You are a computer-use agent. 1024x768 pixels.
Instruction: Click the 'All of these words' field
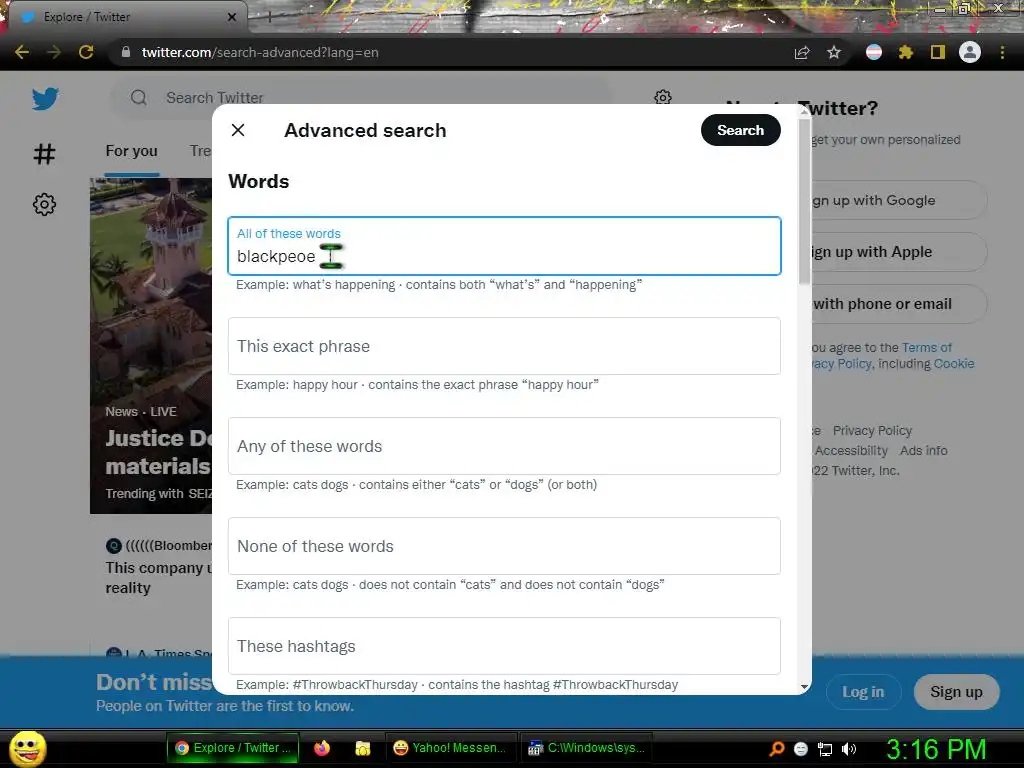504,246
